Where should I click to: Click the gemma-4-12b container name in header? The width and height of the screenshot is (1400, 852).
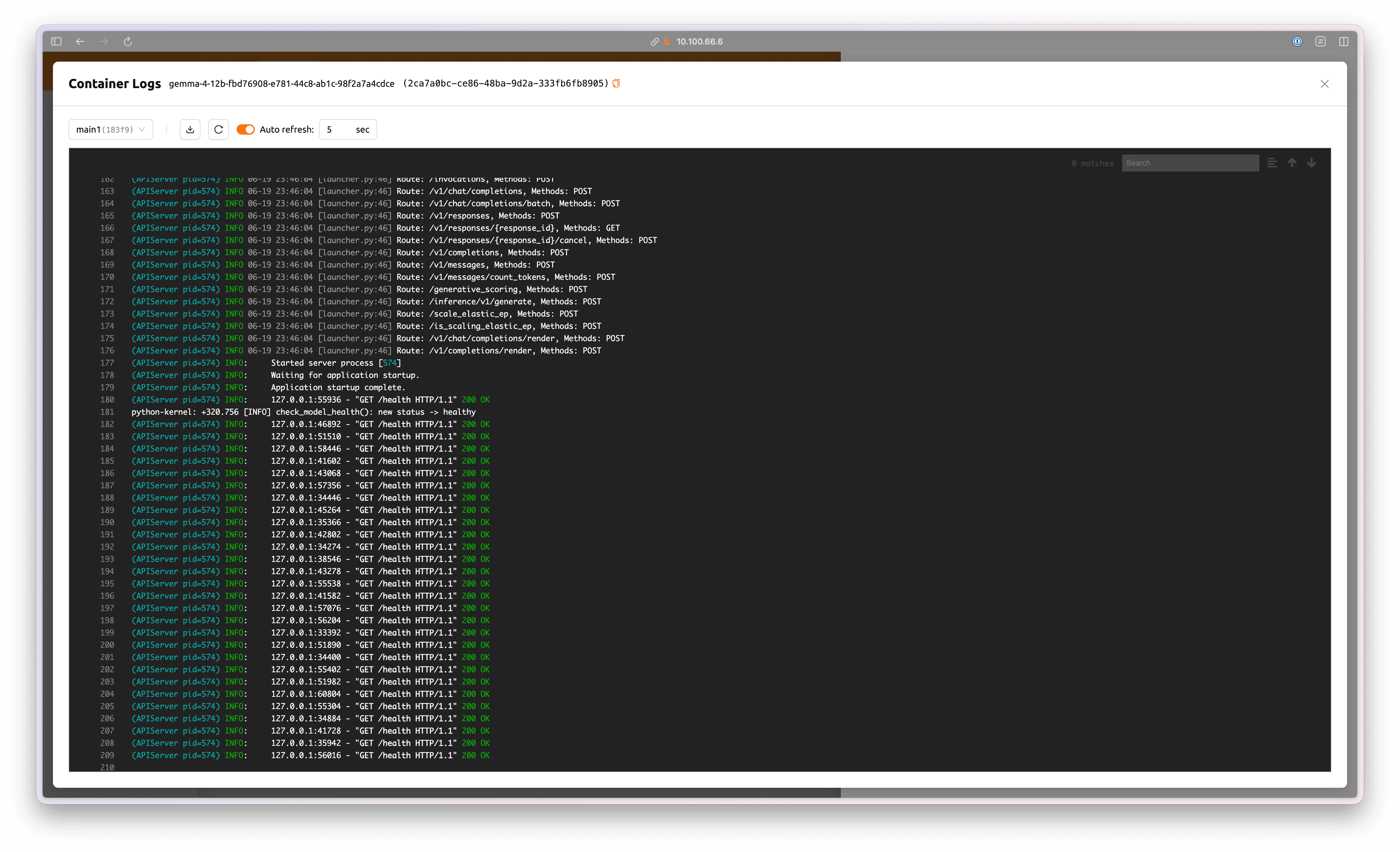point(281,84)
